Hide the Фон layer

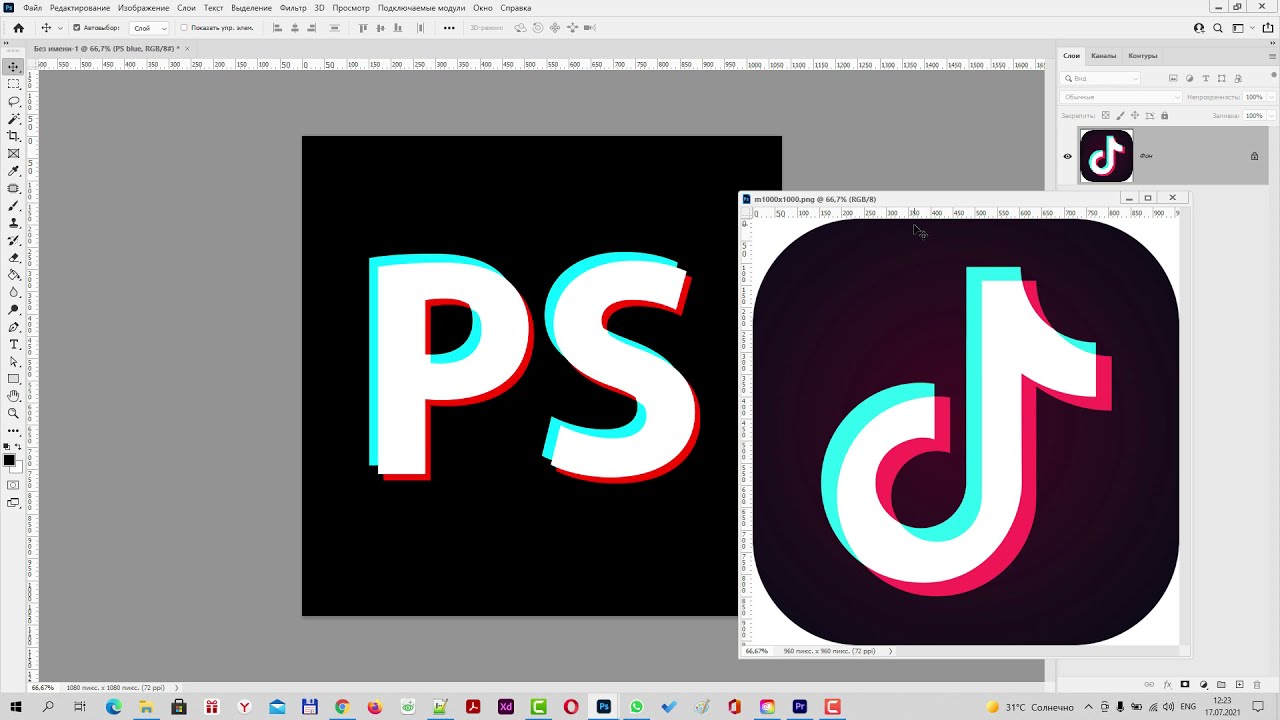coord(1067,156)
